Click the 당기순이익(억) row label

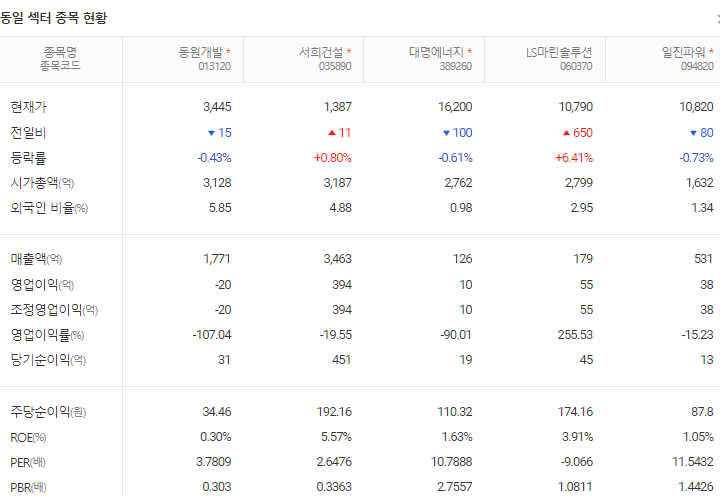point(48,360)
